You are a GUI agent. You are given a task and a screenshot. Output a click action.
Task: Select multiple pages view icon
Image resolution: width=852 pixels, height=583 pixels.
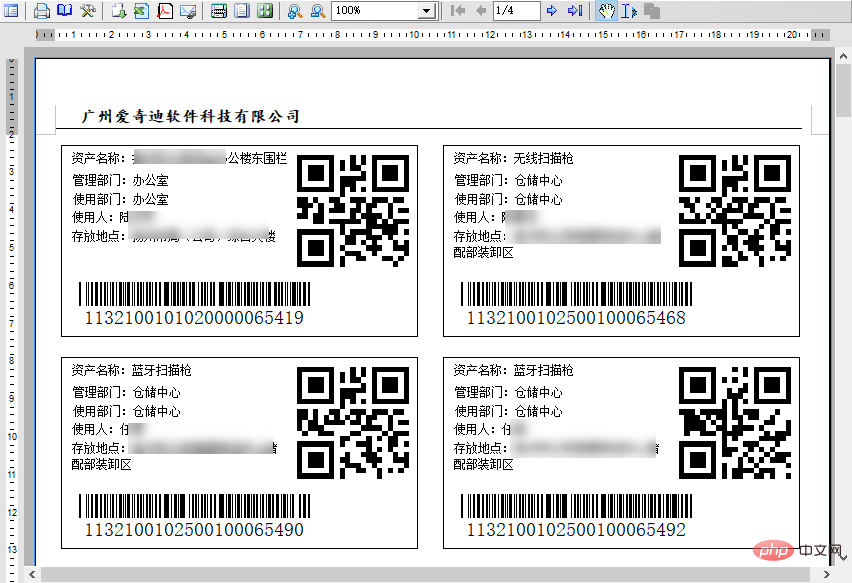(x=265, y=10)
